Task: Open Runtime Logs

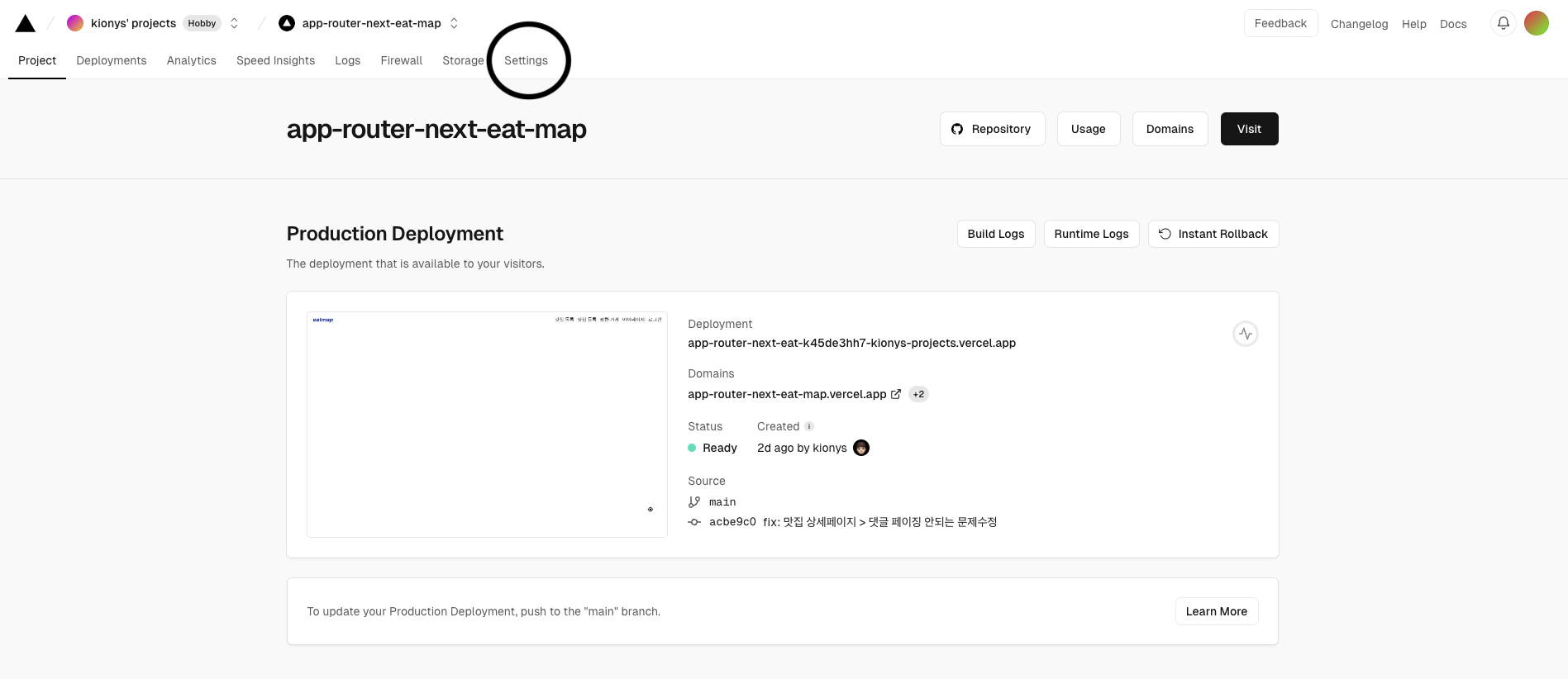Action: (x=1091, y=234)
